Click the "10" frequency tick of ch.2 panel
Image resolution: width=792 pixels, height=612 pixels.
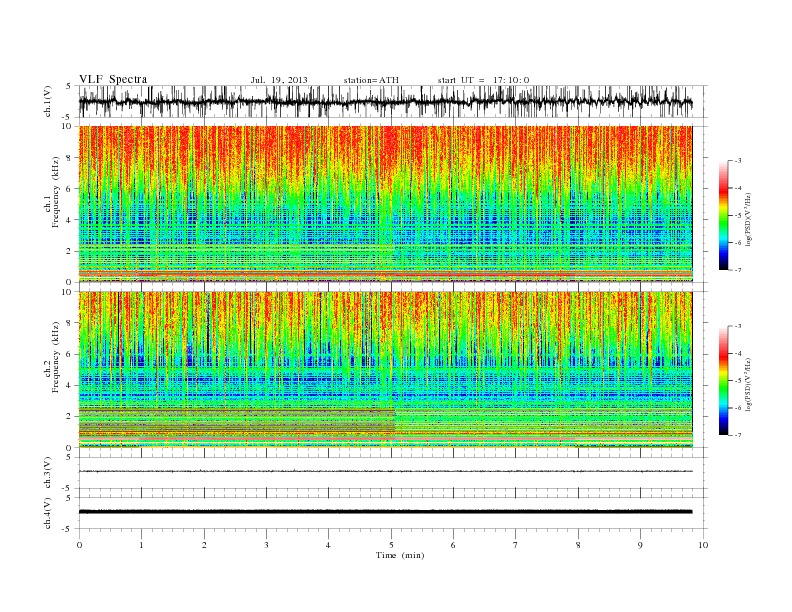69,292
